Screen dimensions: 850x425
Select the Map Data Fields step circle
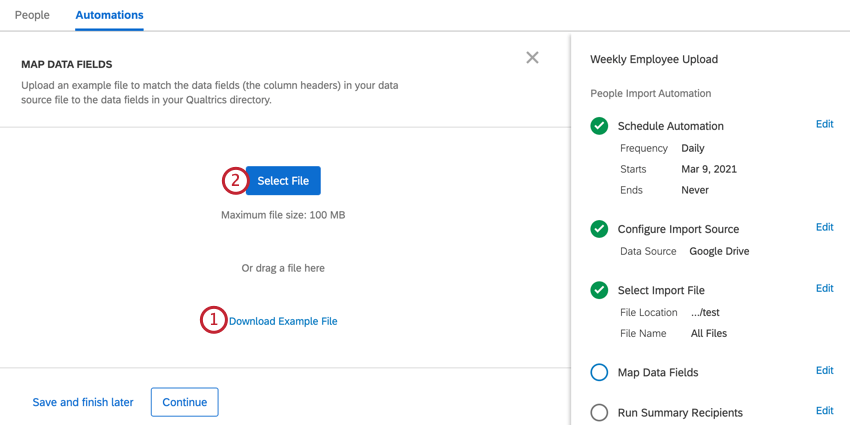coord(599,372)
